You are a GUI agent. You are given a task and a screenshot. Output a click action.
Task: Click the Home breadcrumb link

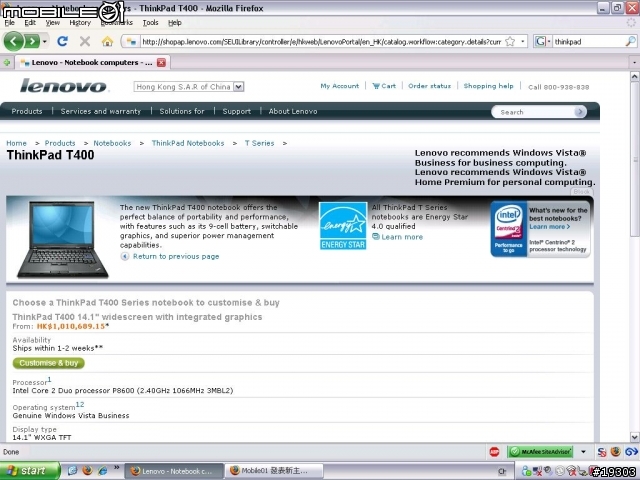tap(16, 143)
